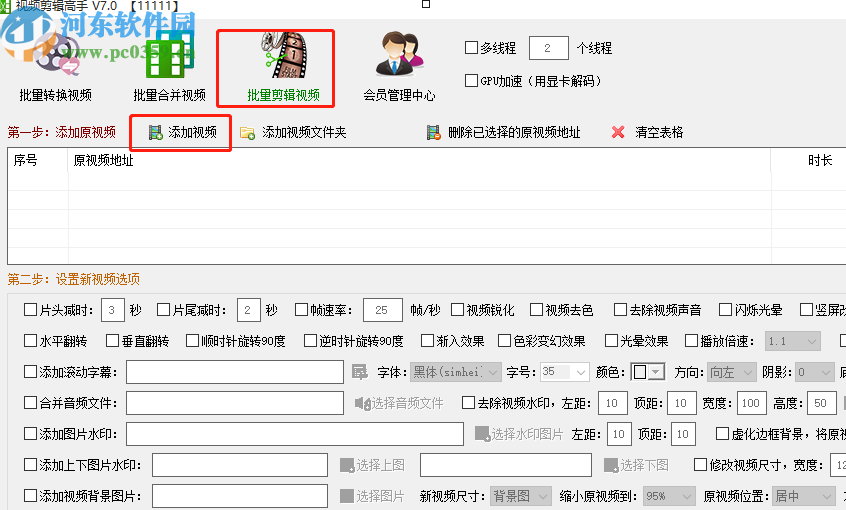Click the 序号 column header
Viewport: 846px width, 510px height.
click(x=38, y=160)
